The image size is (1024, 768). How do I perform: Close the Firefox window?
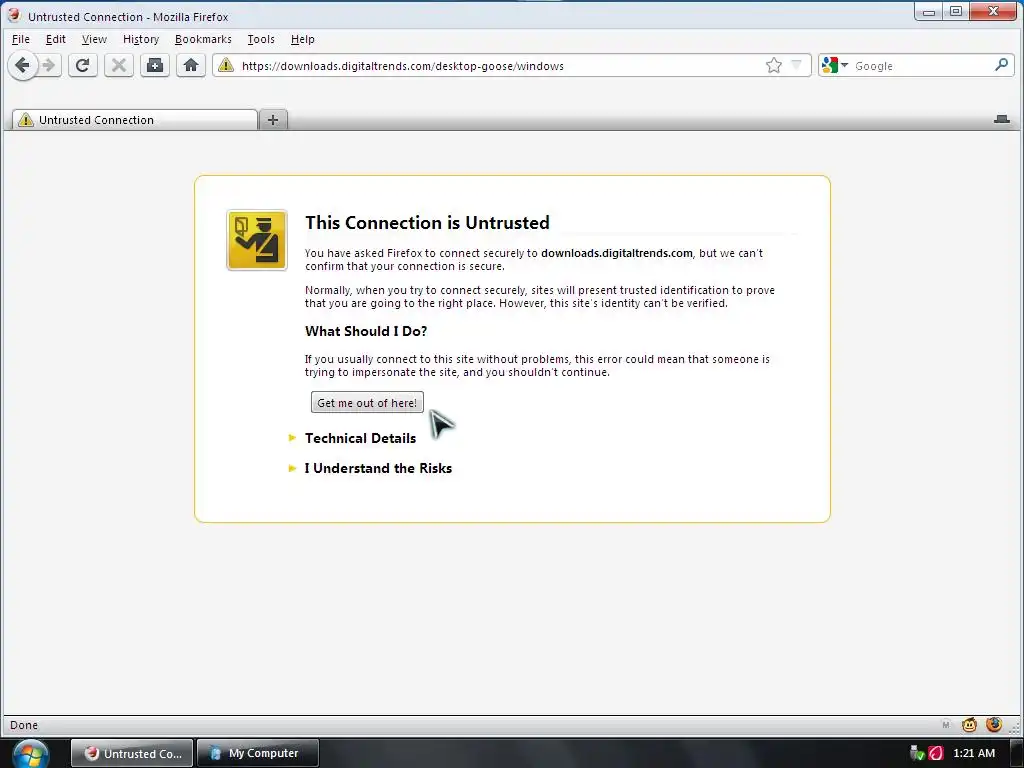(x=993, y=12)
